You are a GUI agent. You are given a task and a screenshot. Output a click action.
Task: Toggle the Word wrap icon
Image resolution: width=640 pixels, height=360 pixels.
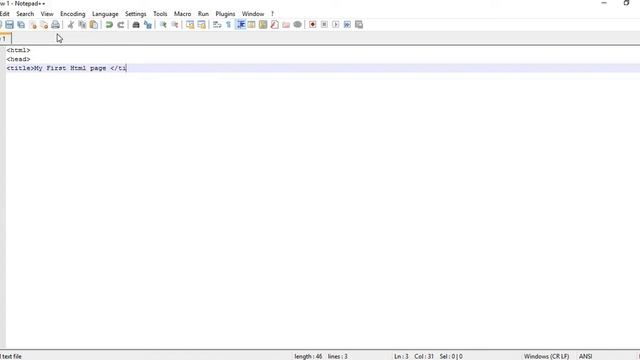[217, 24]
